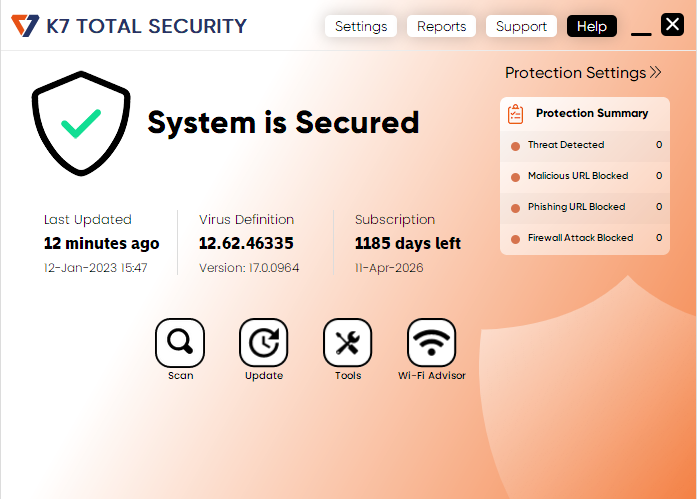
Task: Click the K7 logo icon
Action: (25, 26)
